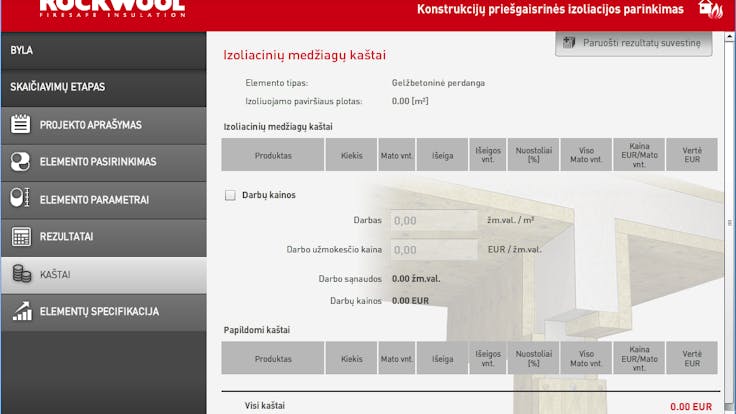This screenshot has width=736, height=414.
Task: Click Nuostoliai [%] header in insulation materials table
Action: [x=533, y=155]
